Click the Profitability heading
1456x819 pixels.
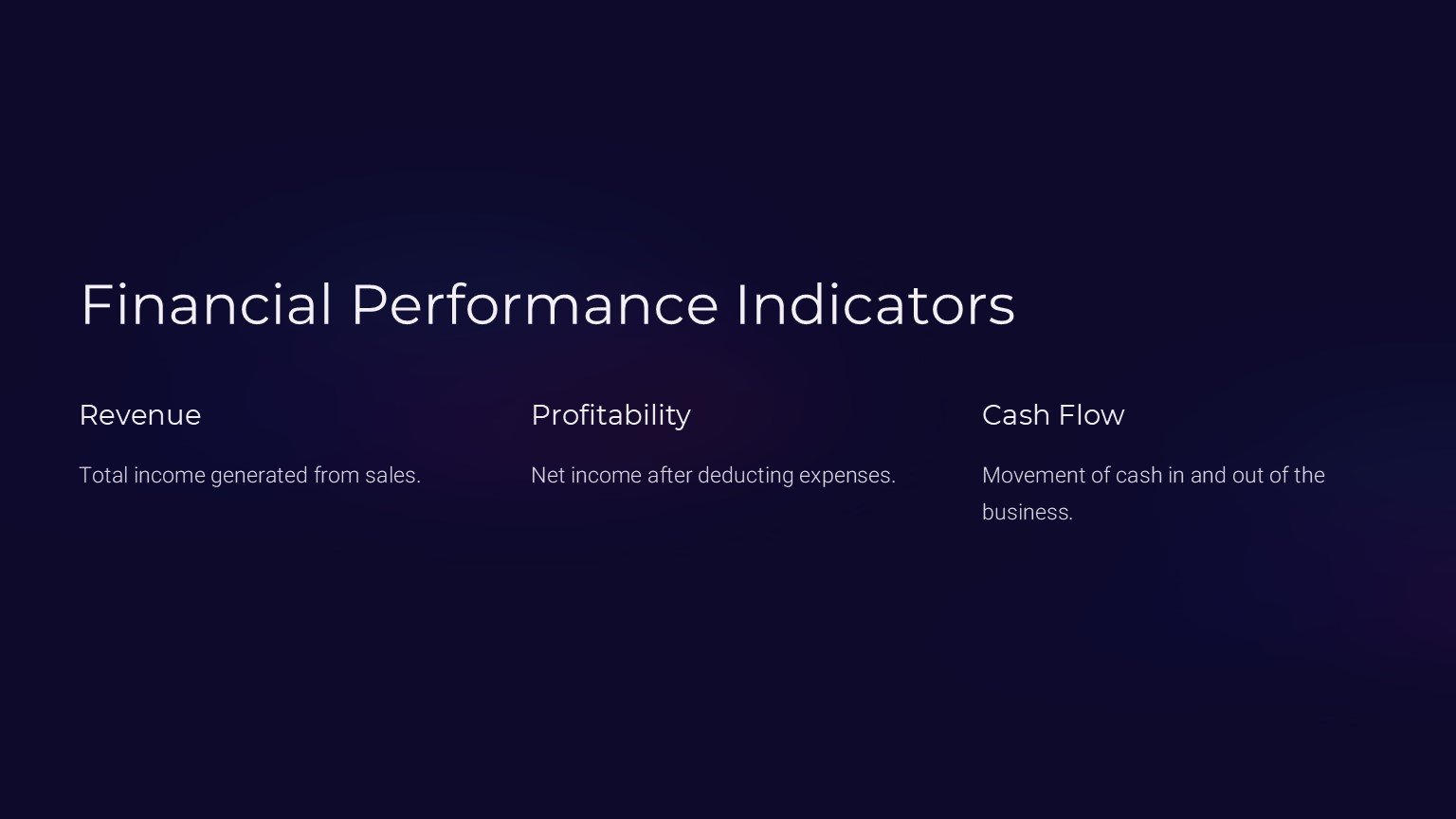(610, 415)
